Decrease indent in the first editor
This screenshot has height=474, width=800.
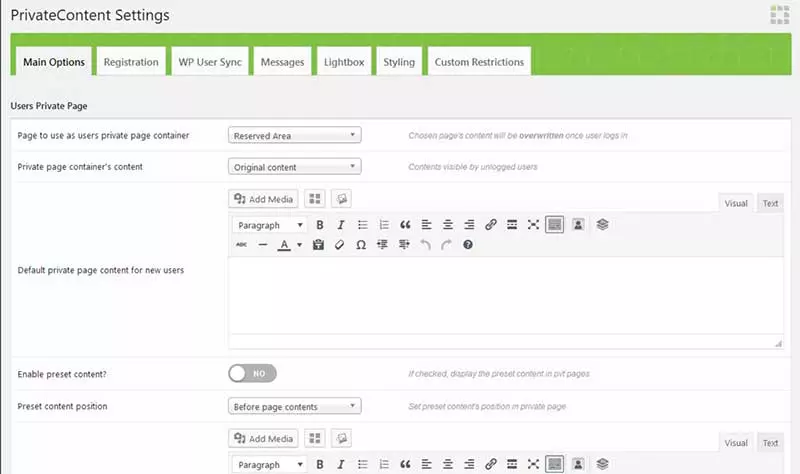382,245
